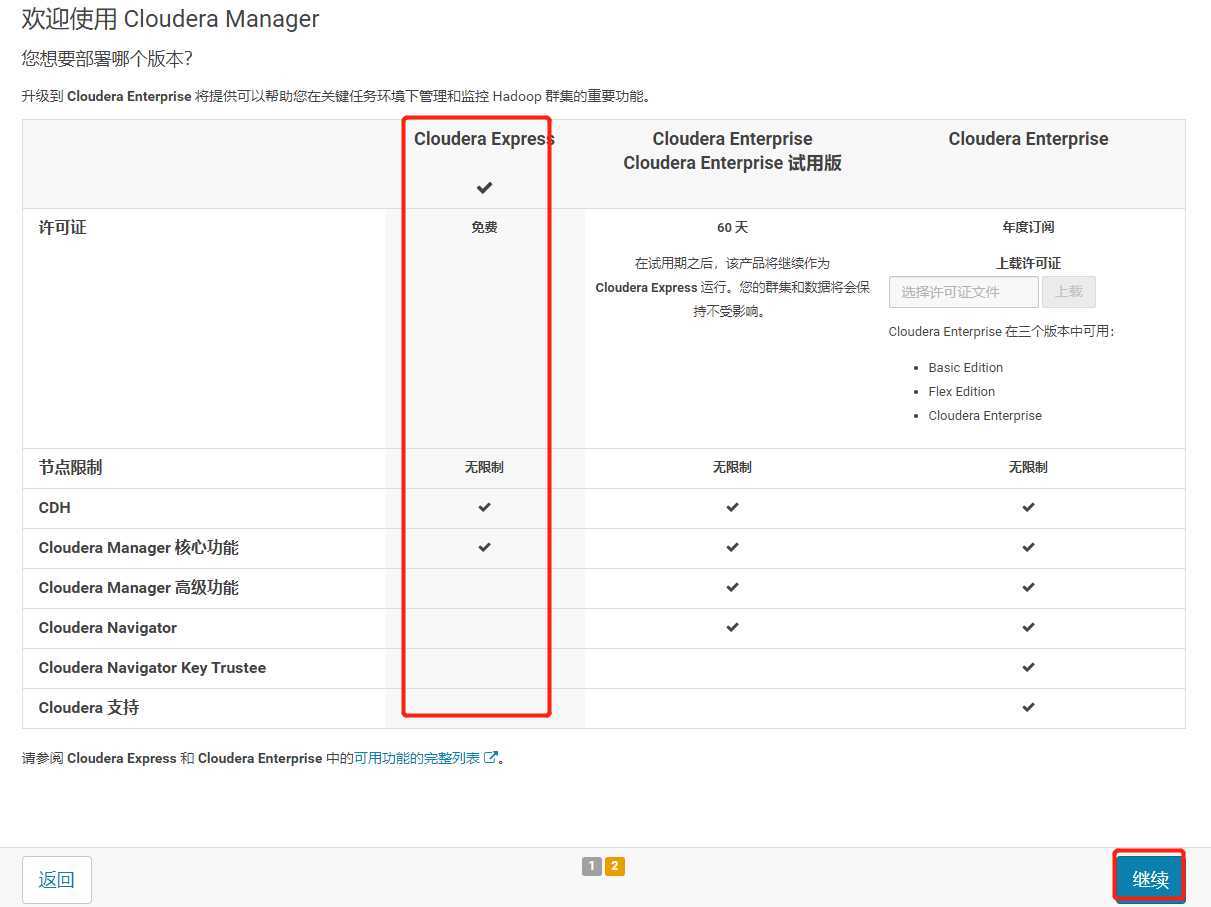Click the 许可证 row label
Screen dimensions: 1211x907
[x=63, y=228]
